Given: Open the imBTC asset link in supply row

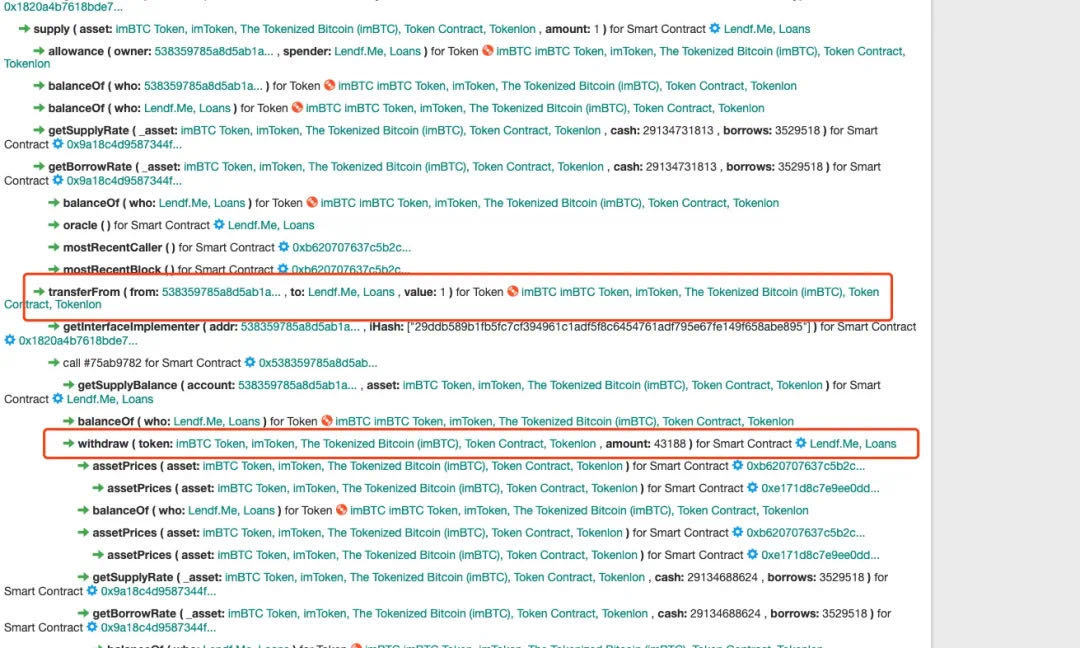Looking at the screenshot, I should [325, 29].
